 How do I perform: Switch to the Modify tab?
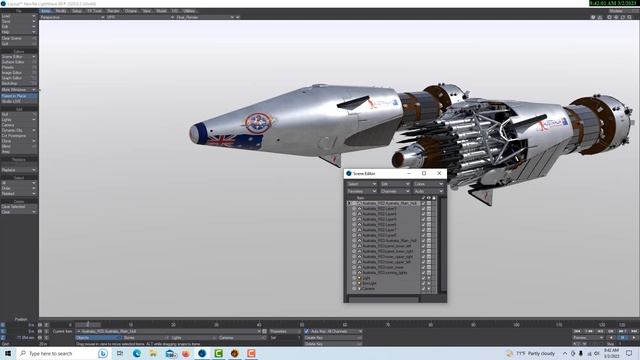[61, 11]
